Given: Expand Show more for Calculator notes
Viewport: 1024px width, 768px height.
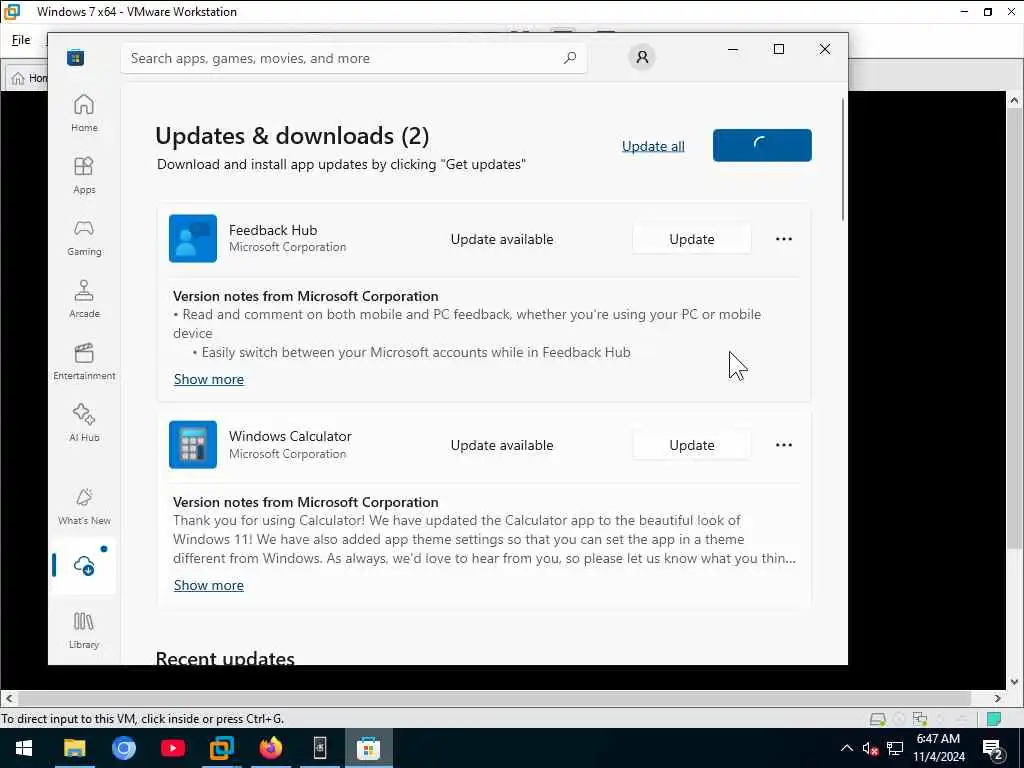Looking at the screenshot, I should [x=208, y=585].
